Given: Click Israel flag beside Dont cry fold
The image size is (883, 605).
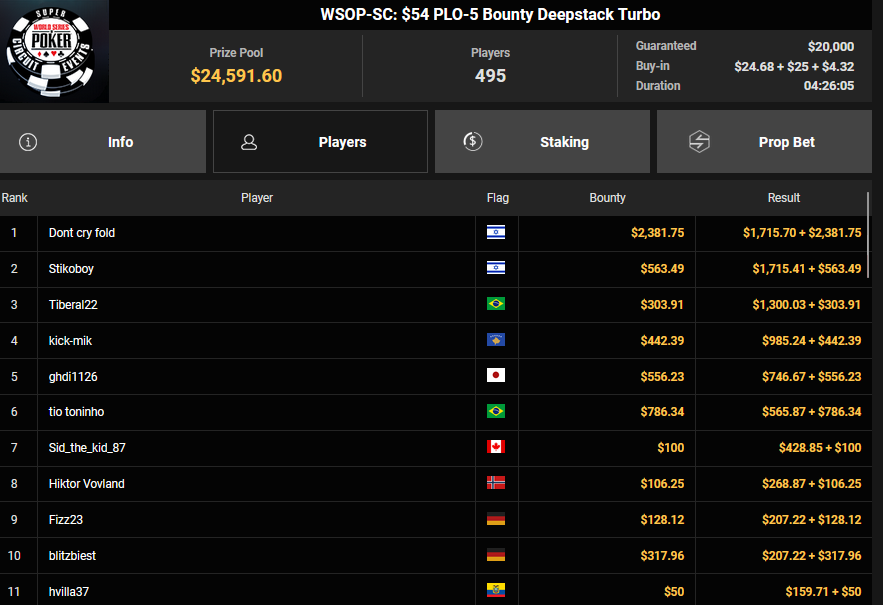Looking at the screenshot, I should point(495,233).
